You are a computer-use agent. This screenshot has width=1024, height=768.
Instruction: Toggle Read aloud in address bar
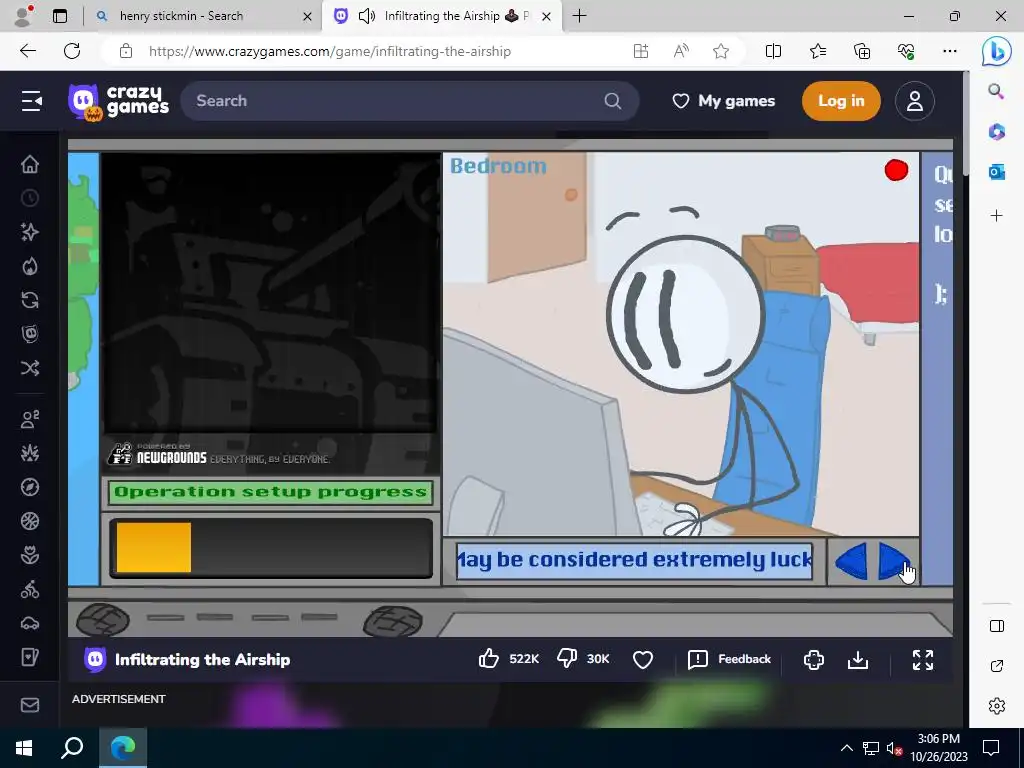click(x=681, y=51)
